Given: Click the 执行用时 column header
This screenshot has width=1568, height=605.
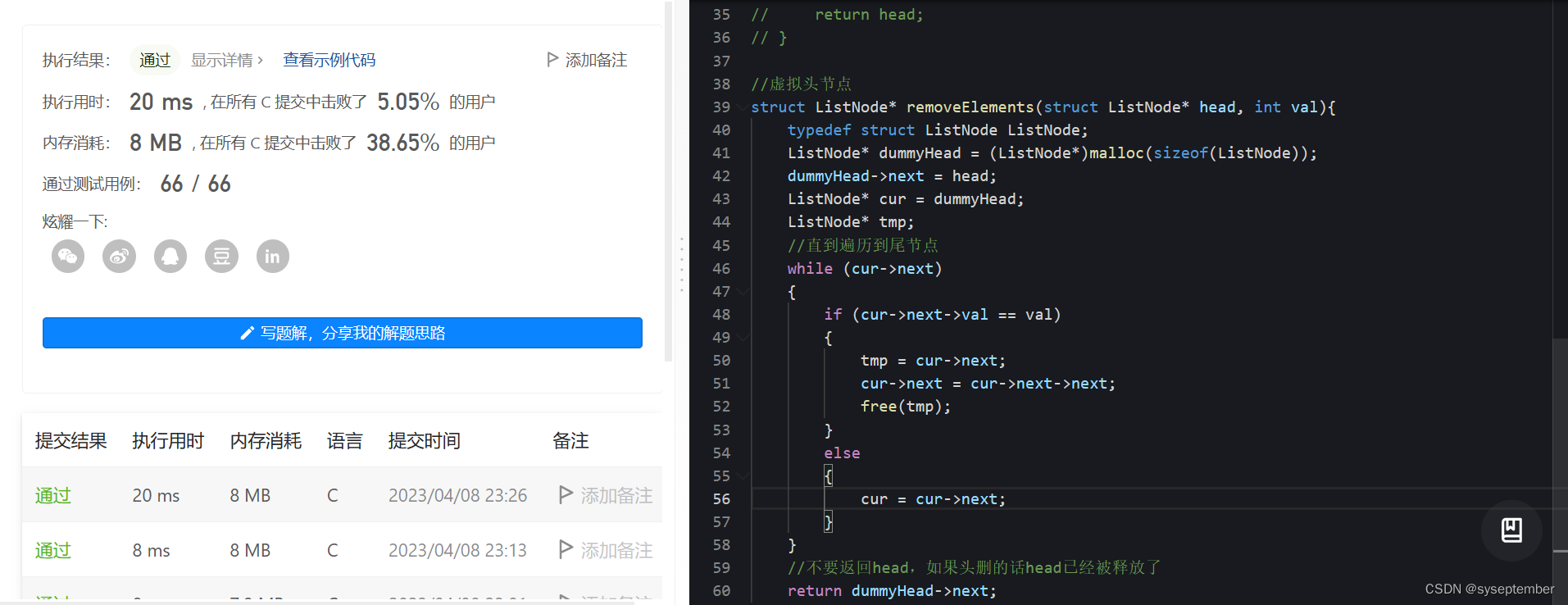Looking at the screenshot, I should 168,441.
